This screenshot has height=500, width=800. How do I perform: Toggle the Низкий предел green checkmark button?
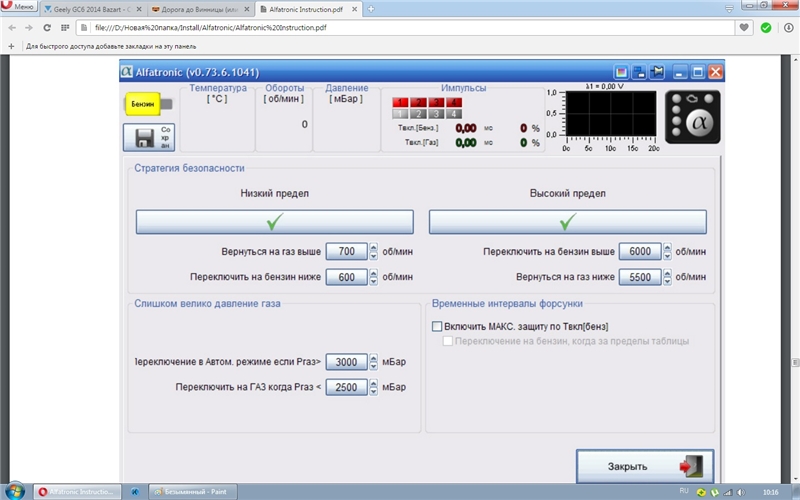pyautogui.click(x=274, y=221)
